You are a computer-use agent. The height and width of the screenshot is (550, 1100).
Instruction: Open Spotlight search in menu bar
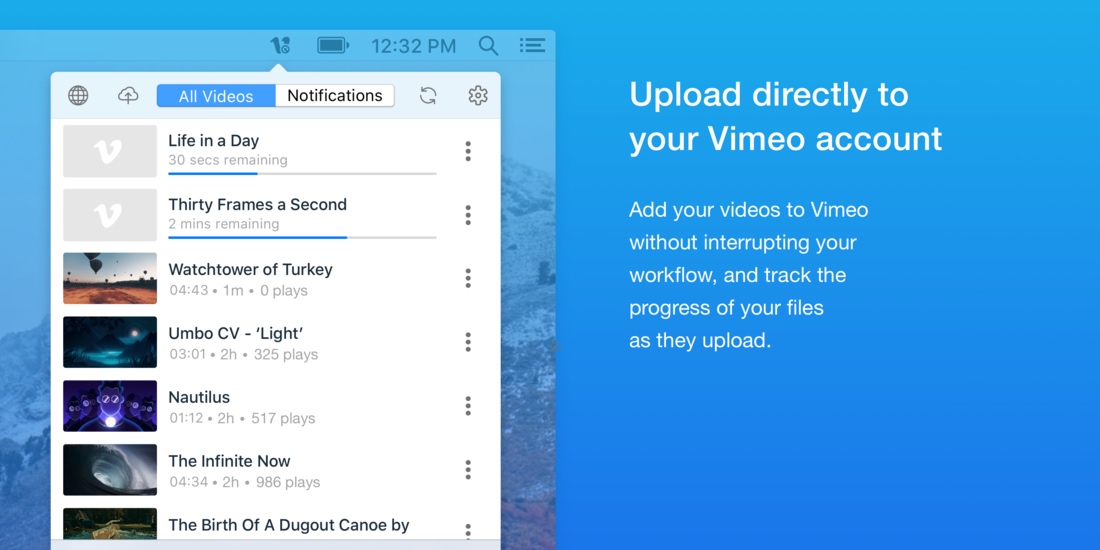click(x=488, y=45)
